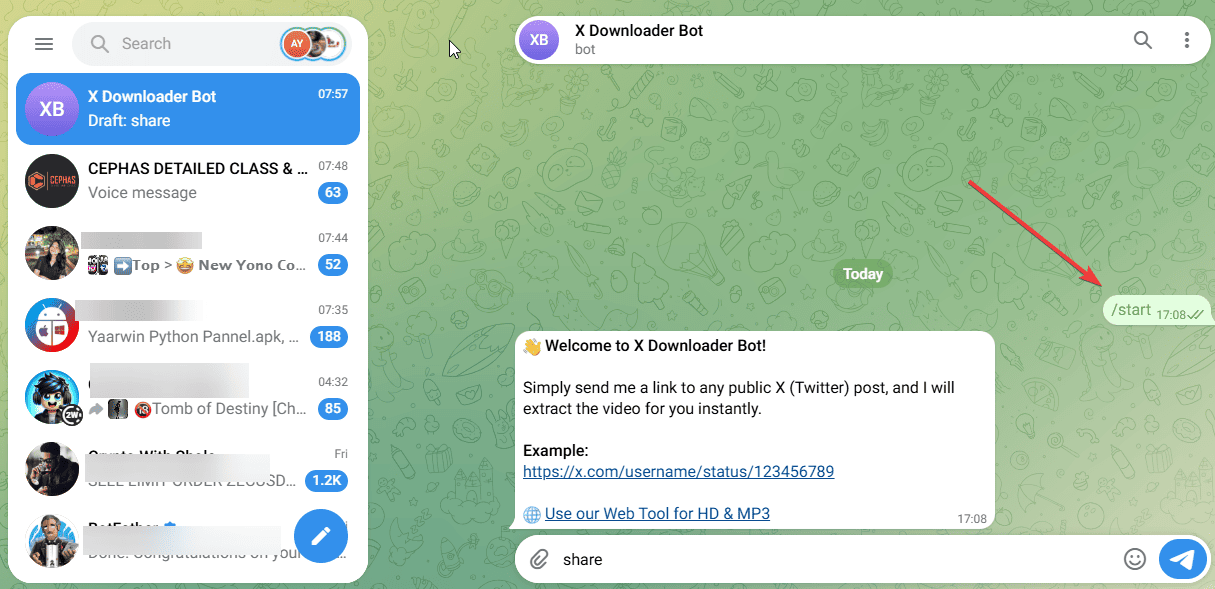Screen dimensions: 1215x589
Task: Click the 85 unread badge
Action: [332, 409]
